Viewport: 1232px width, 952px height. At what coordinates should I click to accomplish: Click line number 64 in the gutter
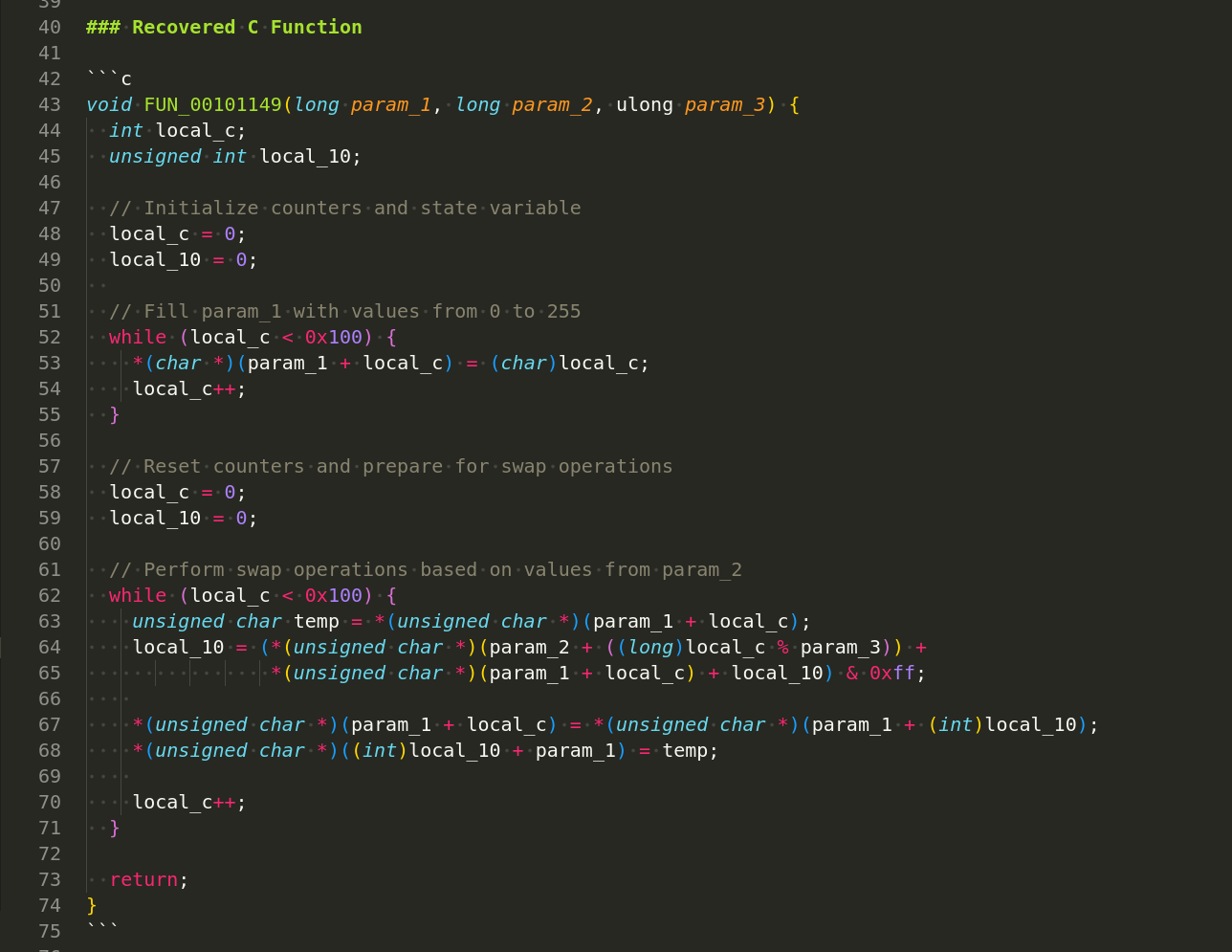50,647
